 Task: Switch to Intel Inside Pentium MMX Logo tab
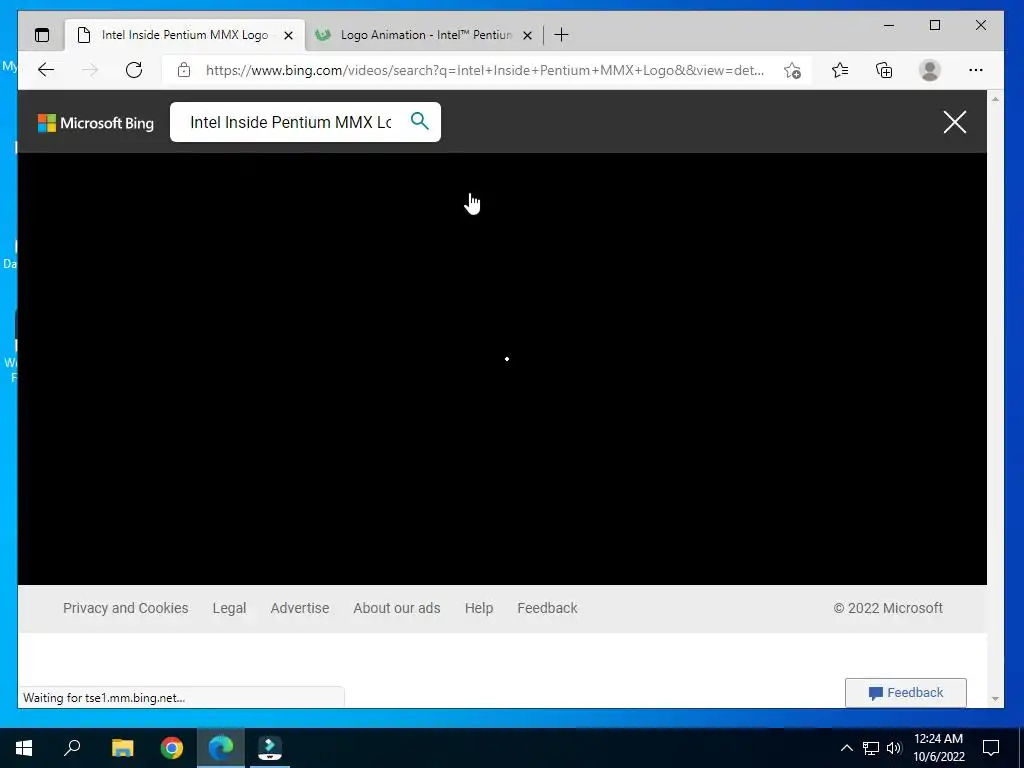(185, 35)
